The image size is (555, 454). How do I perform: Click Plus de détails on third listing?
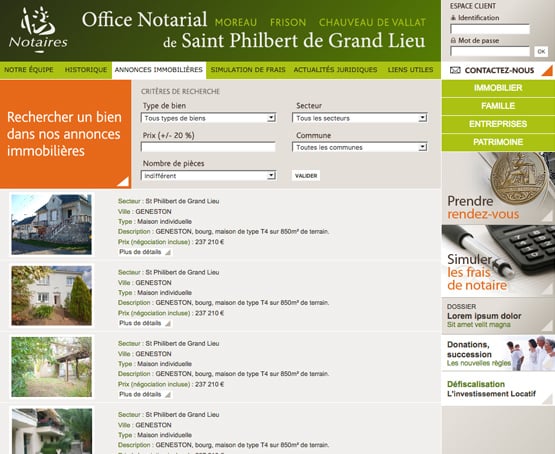(x=145, y=394)
